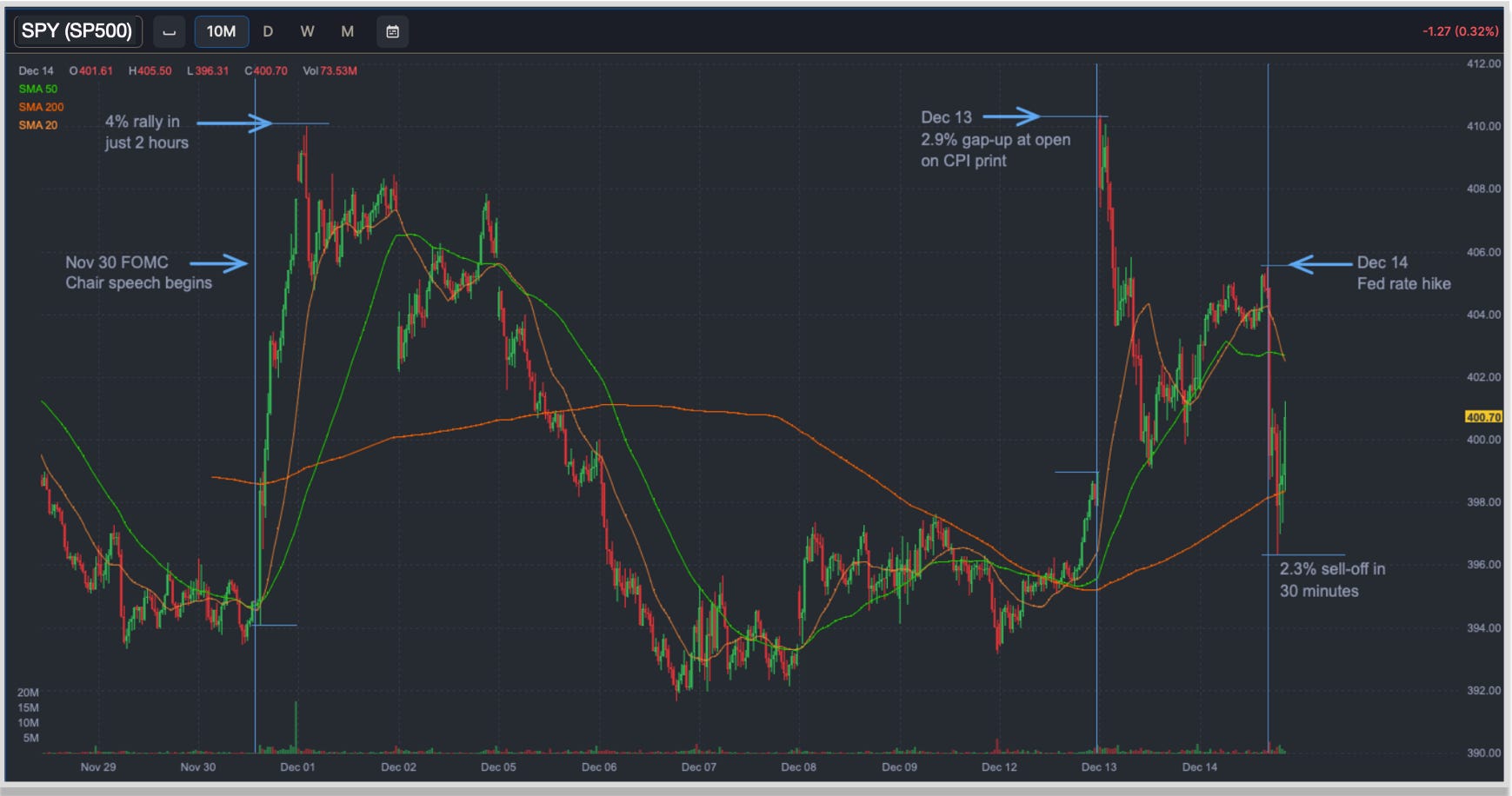Switch to the D daily interval
The width and height of the screenshot is (1512, 796).
coord(268,32)
